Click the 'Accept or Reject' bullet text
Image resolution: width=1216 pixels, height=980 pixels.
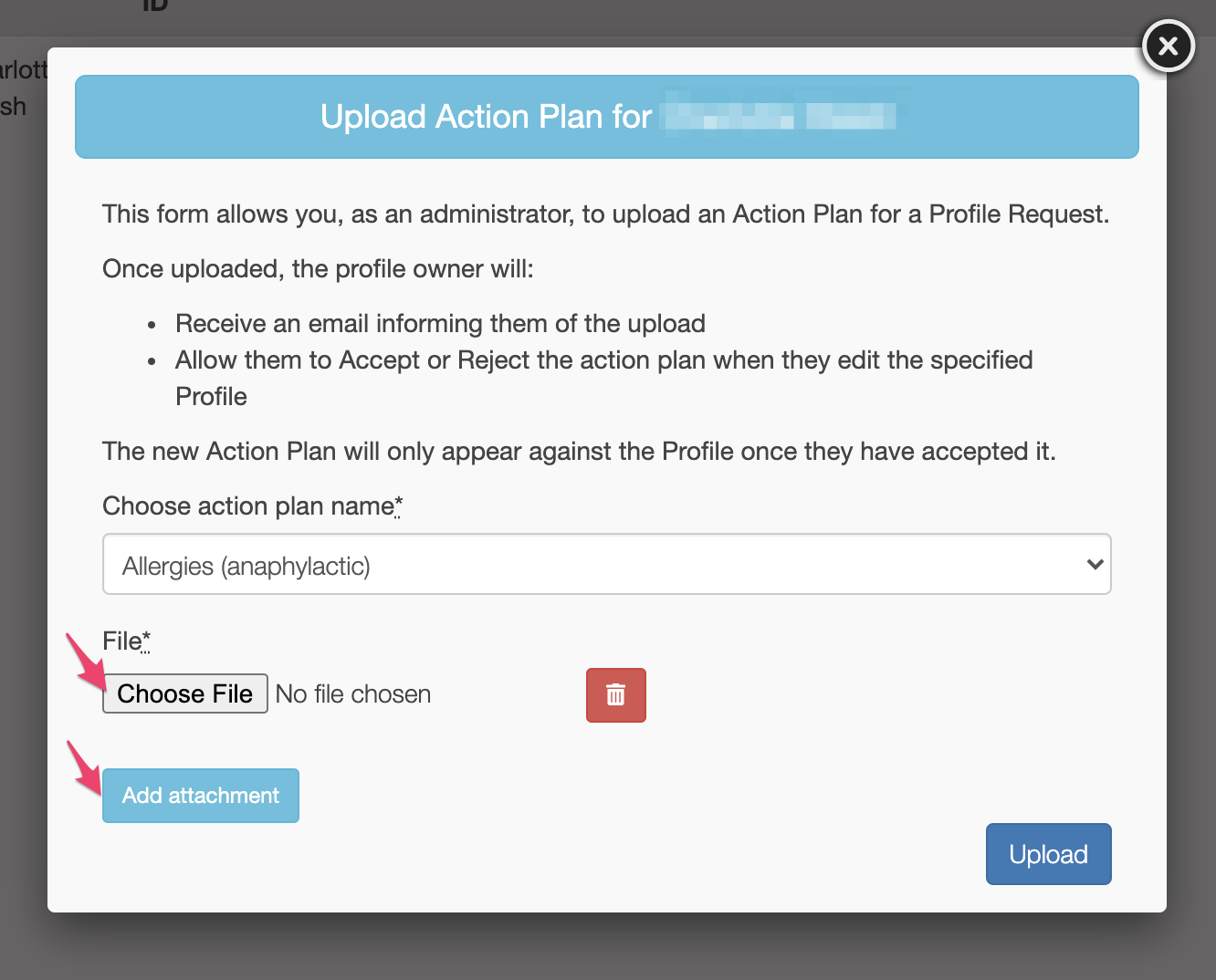603,360
